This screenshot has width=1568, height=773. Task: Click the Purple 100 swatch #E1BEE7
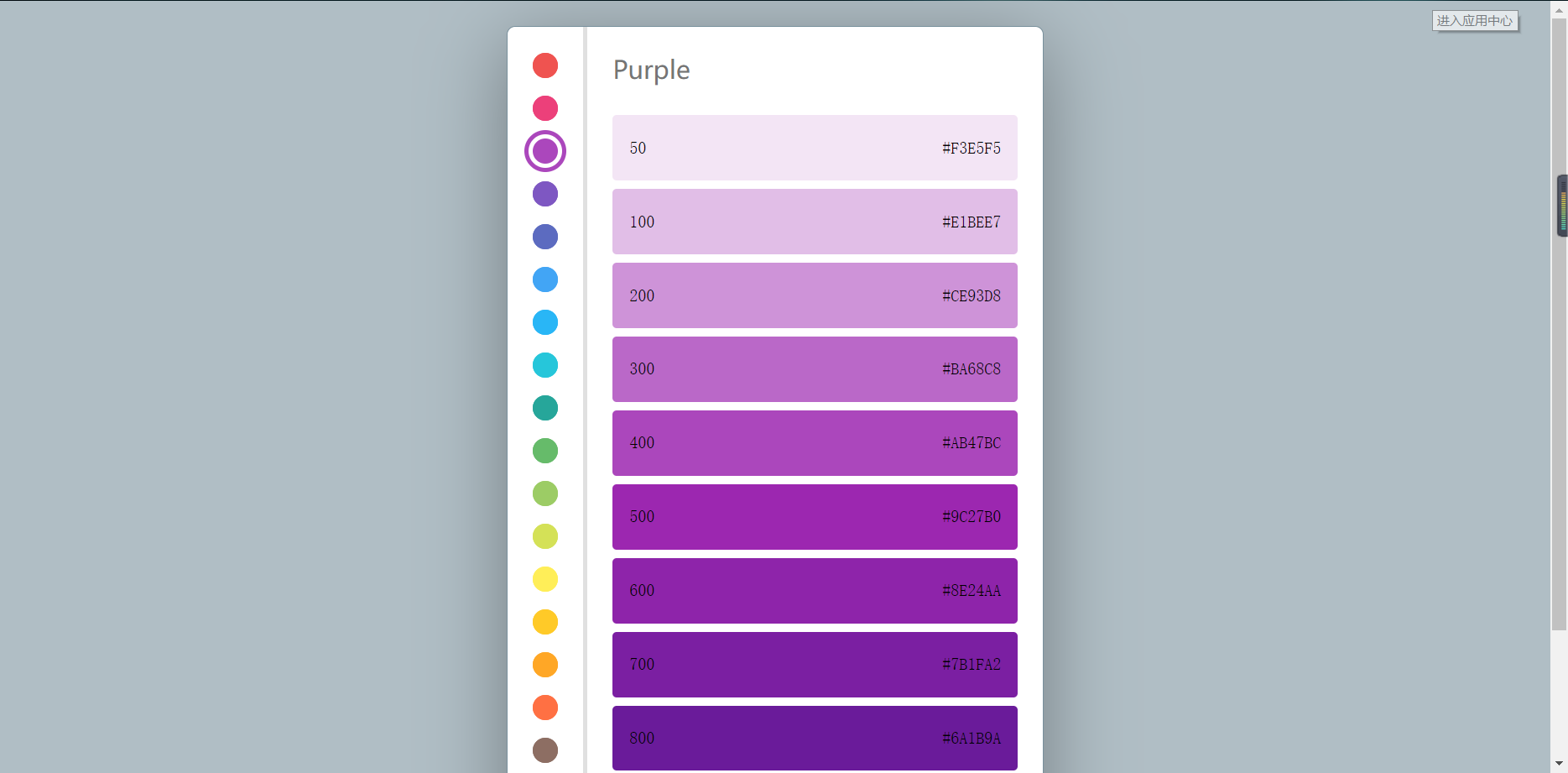[815, 222]
